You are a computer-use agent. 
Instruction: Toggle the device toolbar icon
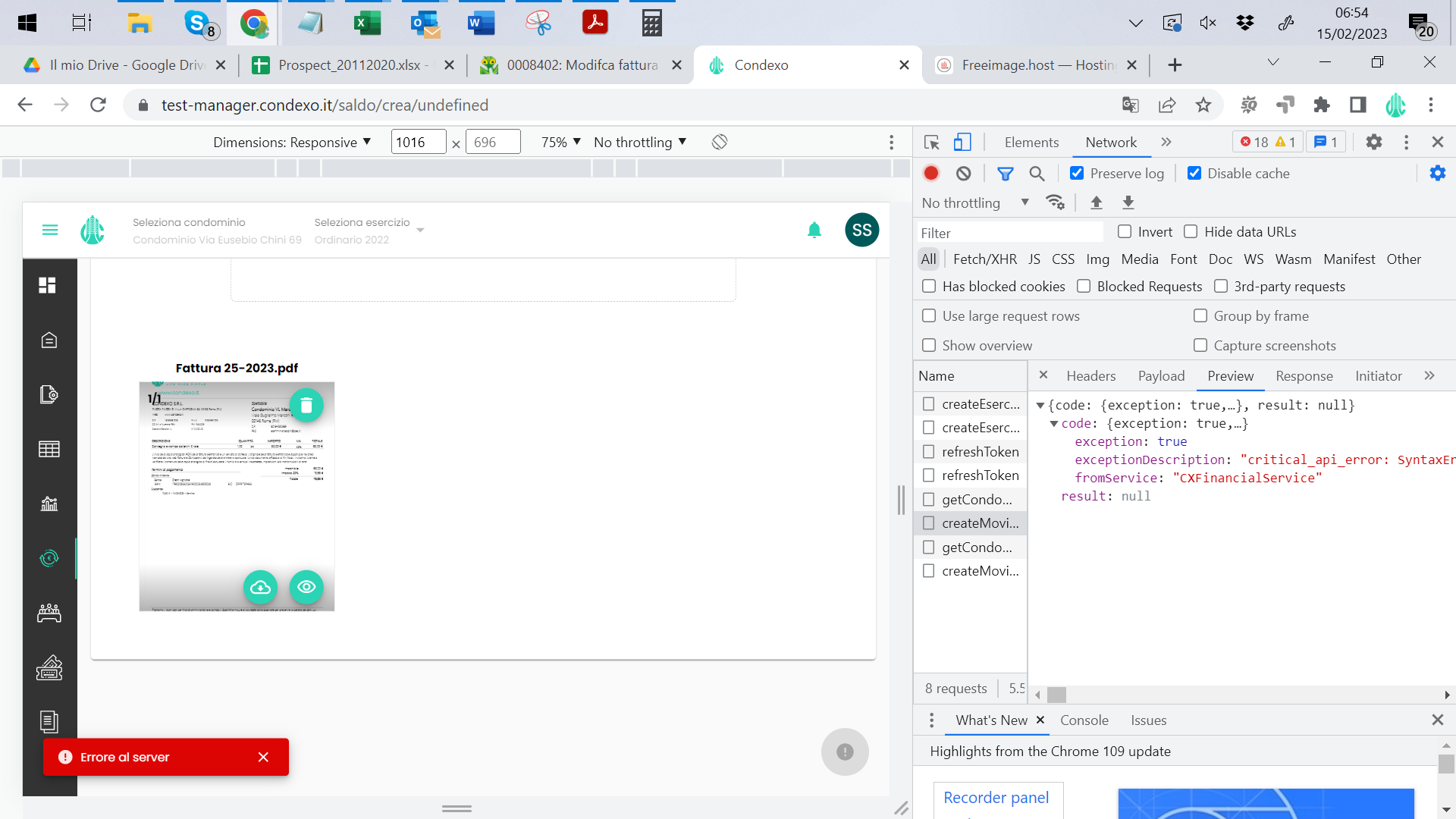coord(962,143)
